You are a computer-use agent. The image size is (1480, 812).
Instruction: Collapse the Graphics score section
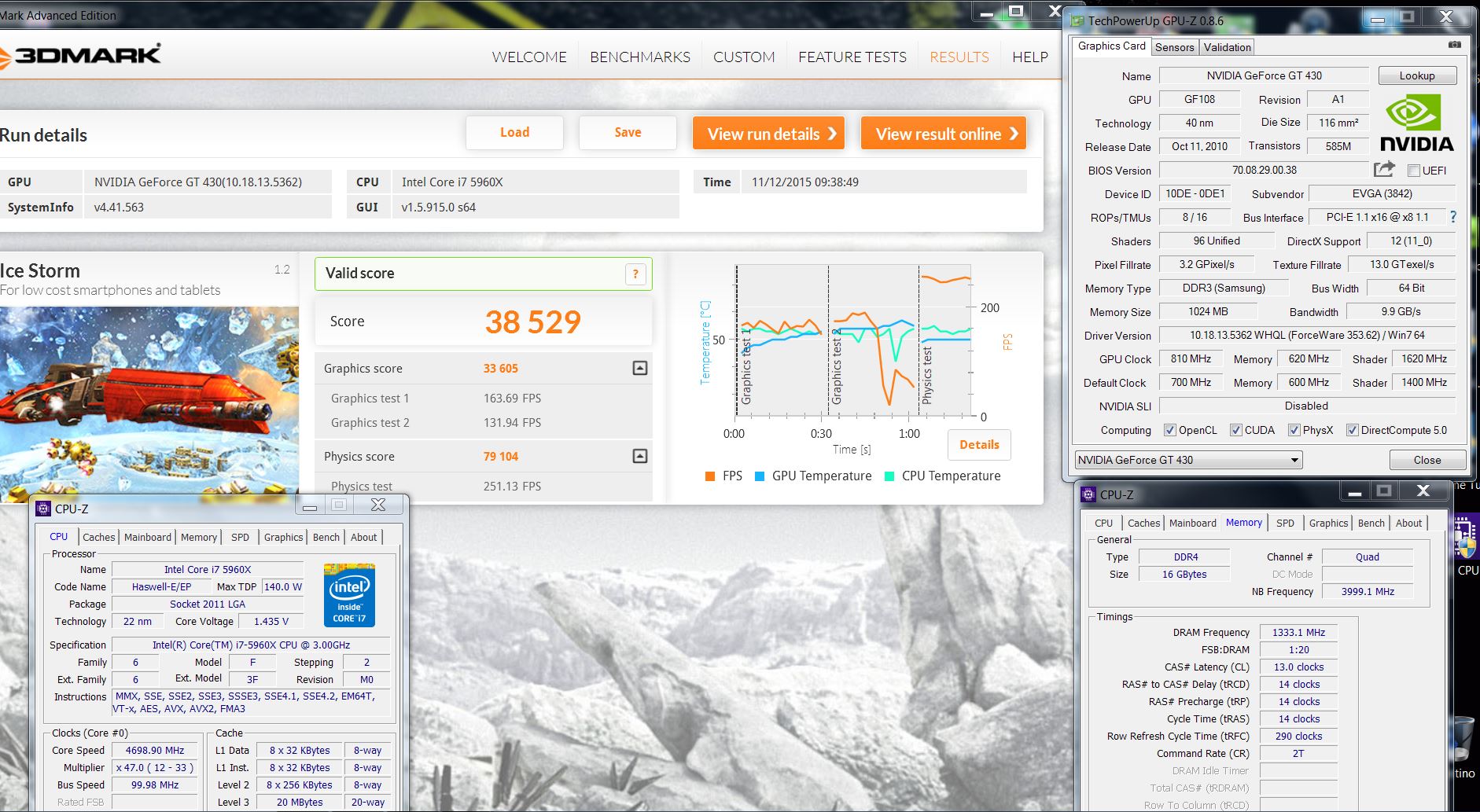[x=640, y=368]
